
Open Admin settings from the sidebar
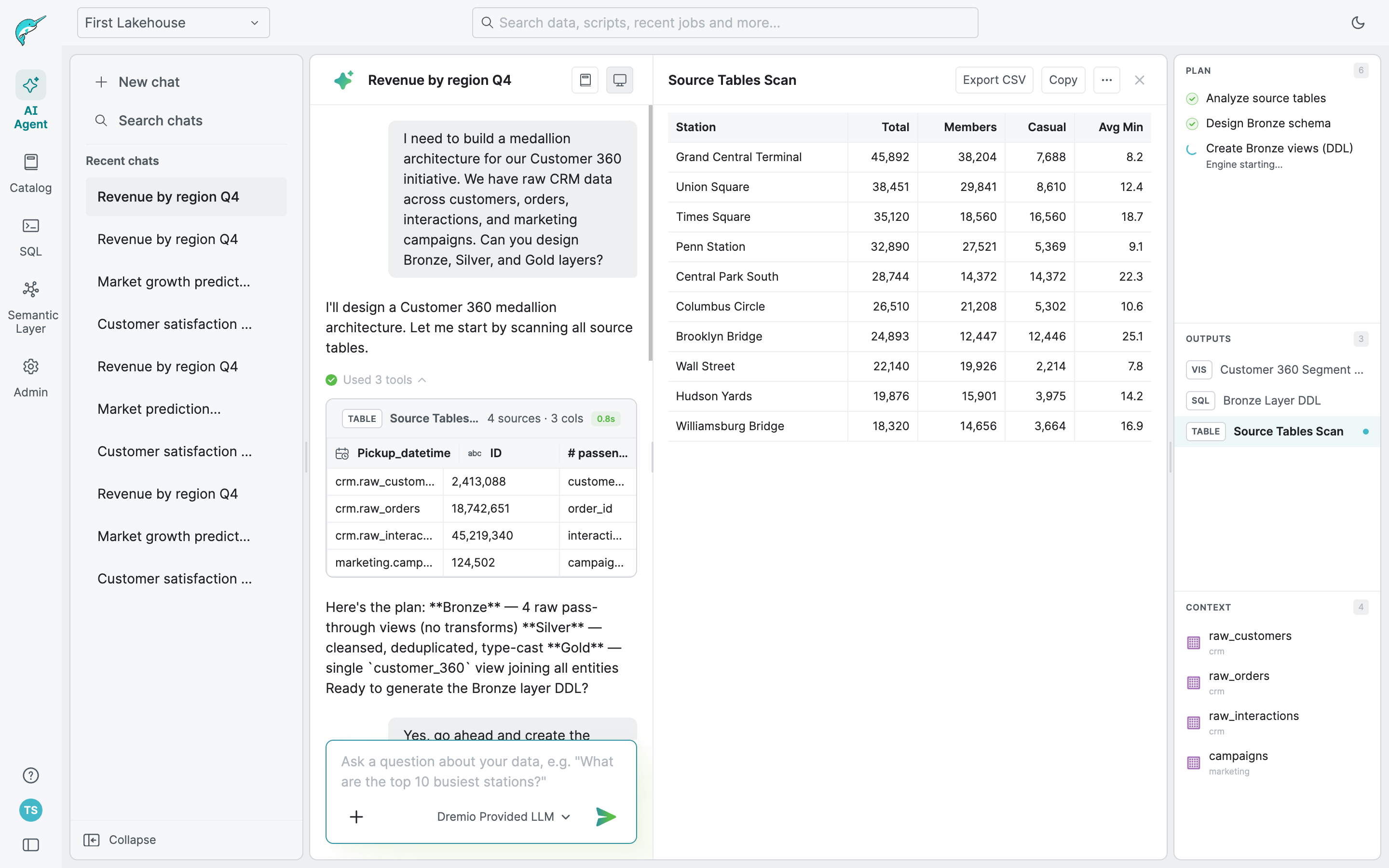pyautogui.click(x=31, y=376)
